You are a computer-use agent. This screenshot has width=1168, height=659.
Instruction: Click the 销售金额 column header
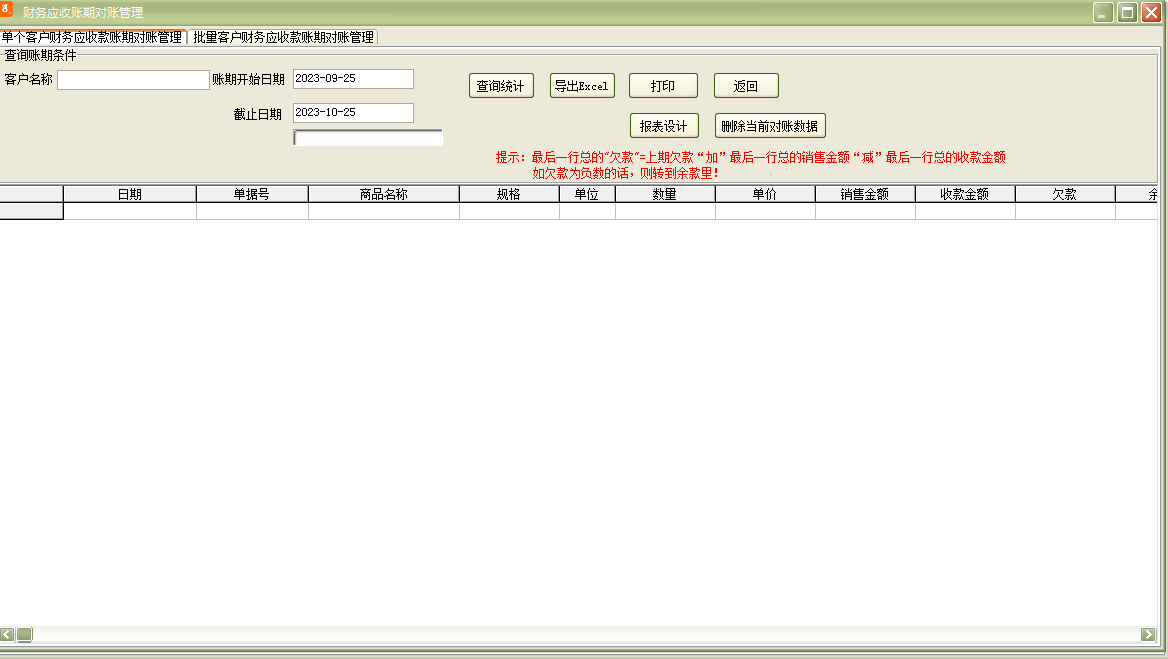point(865,194)
